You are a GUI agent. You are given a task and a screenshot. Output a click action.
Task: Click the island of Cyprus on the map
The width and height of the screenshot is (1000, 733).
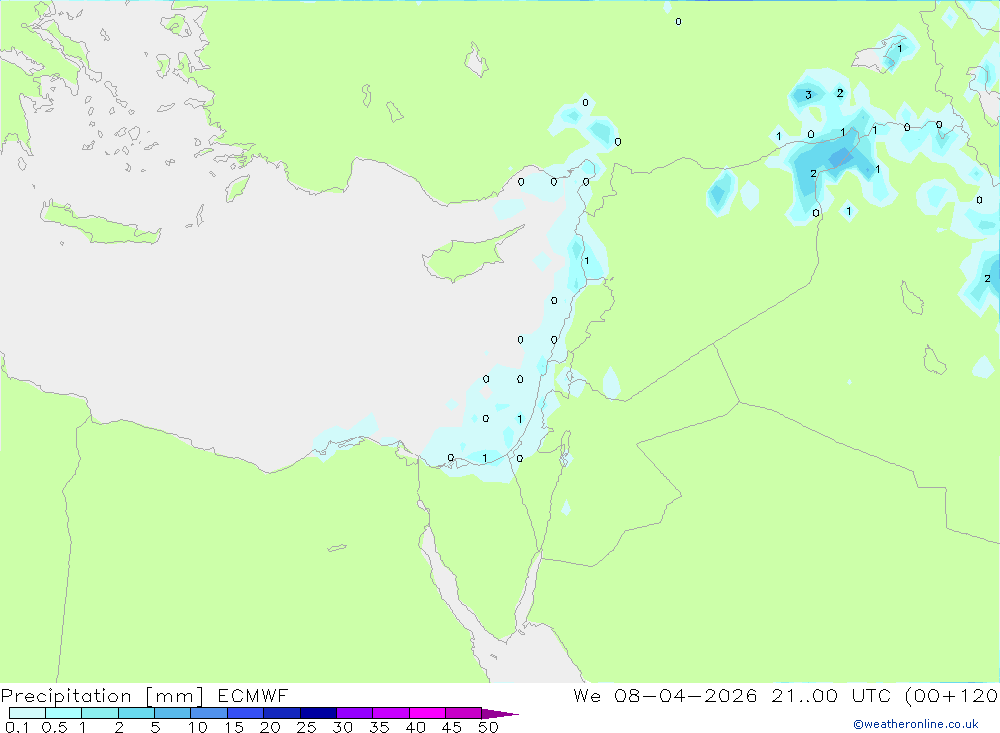coord(469,255)
